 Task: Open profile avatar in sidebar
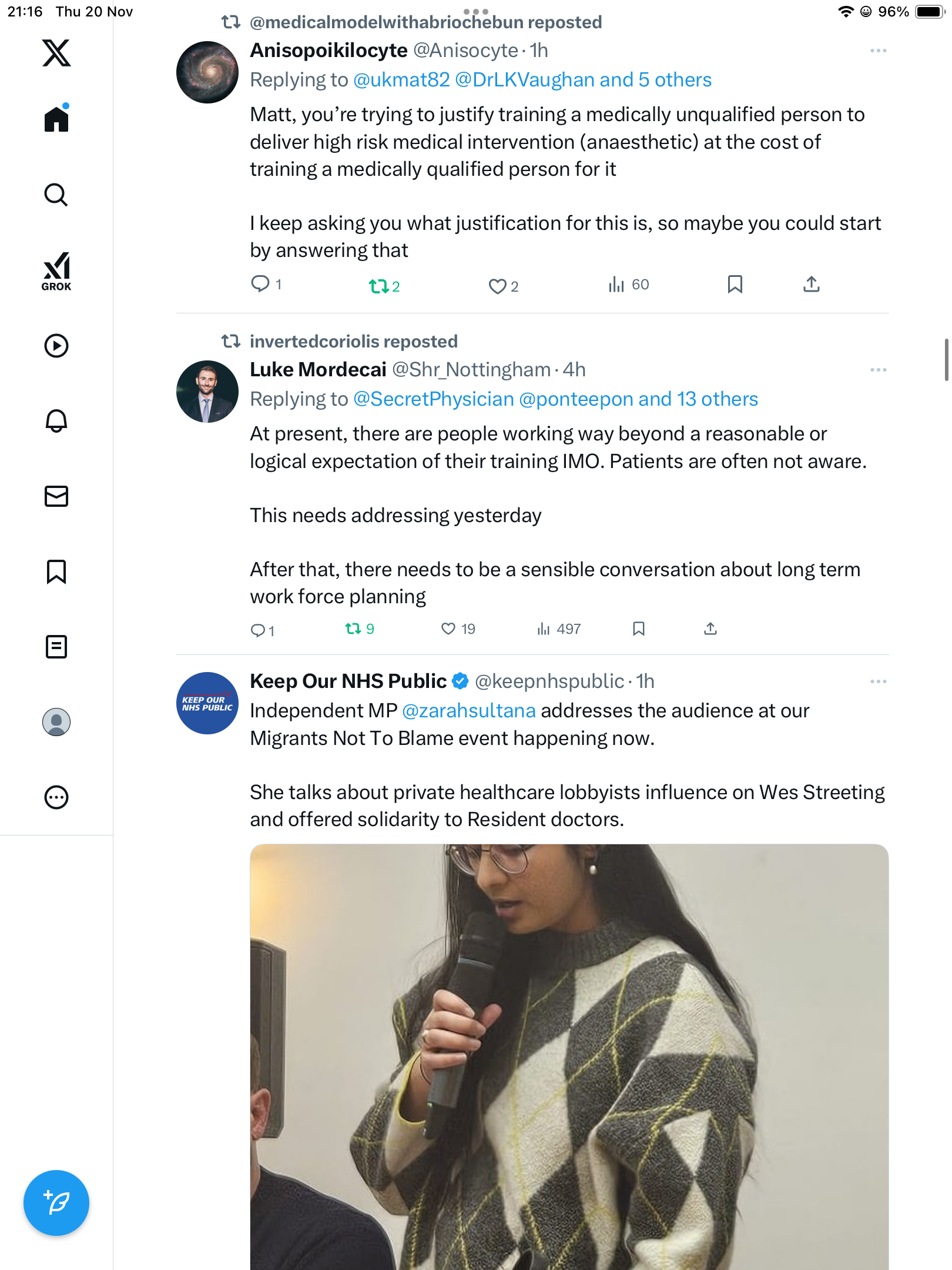(x=56, y=722)
